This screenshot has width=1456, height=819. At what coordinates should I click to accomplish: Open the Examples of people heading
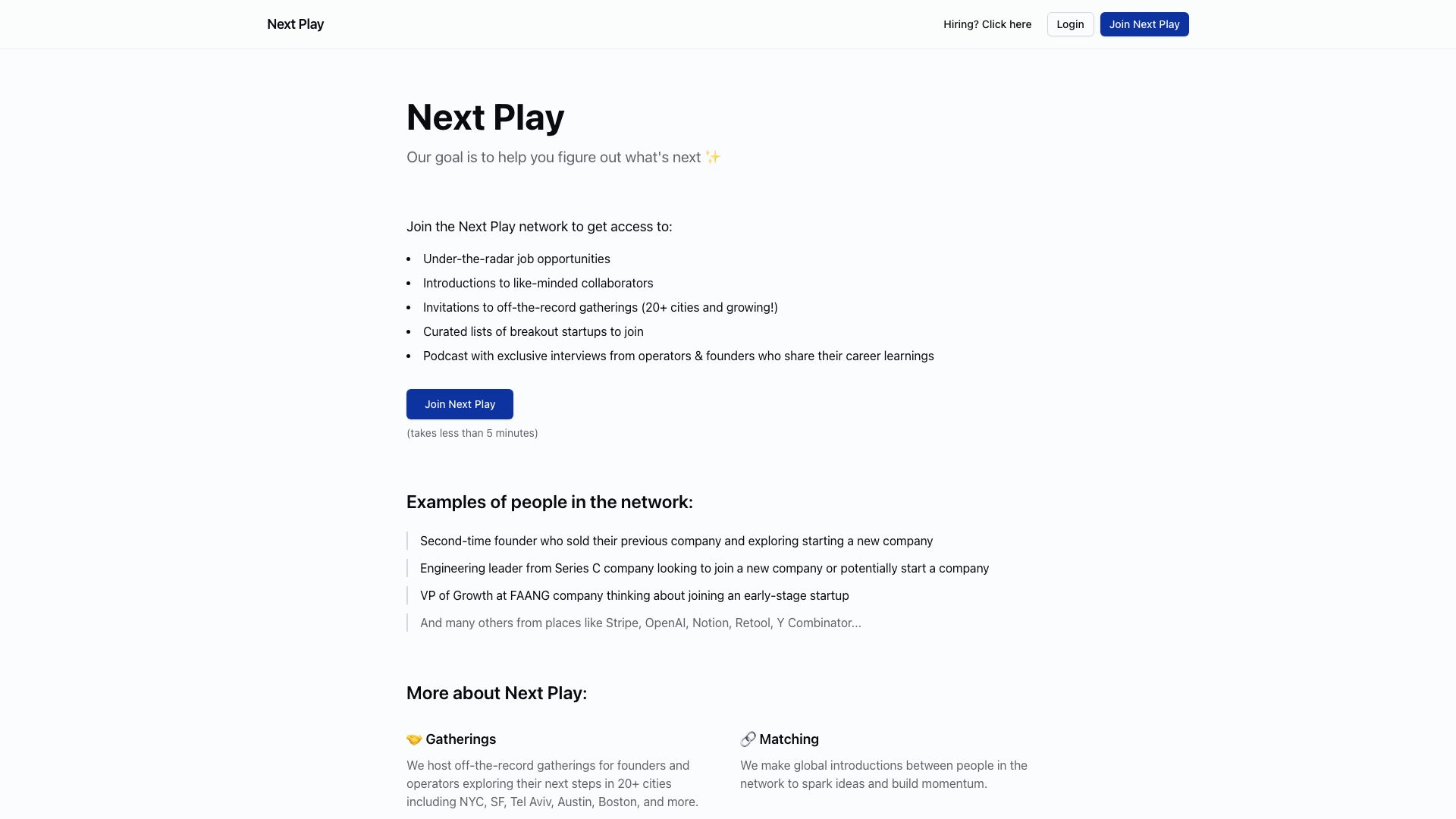tap(550, 501)
